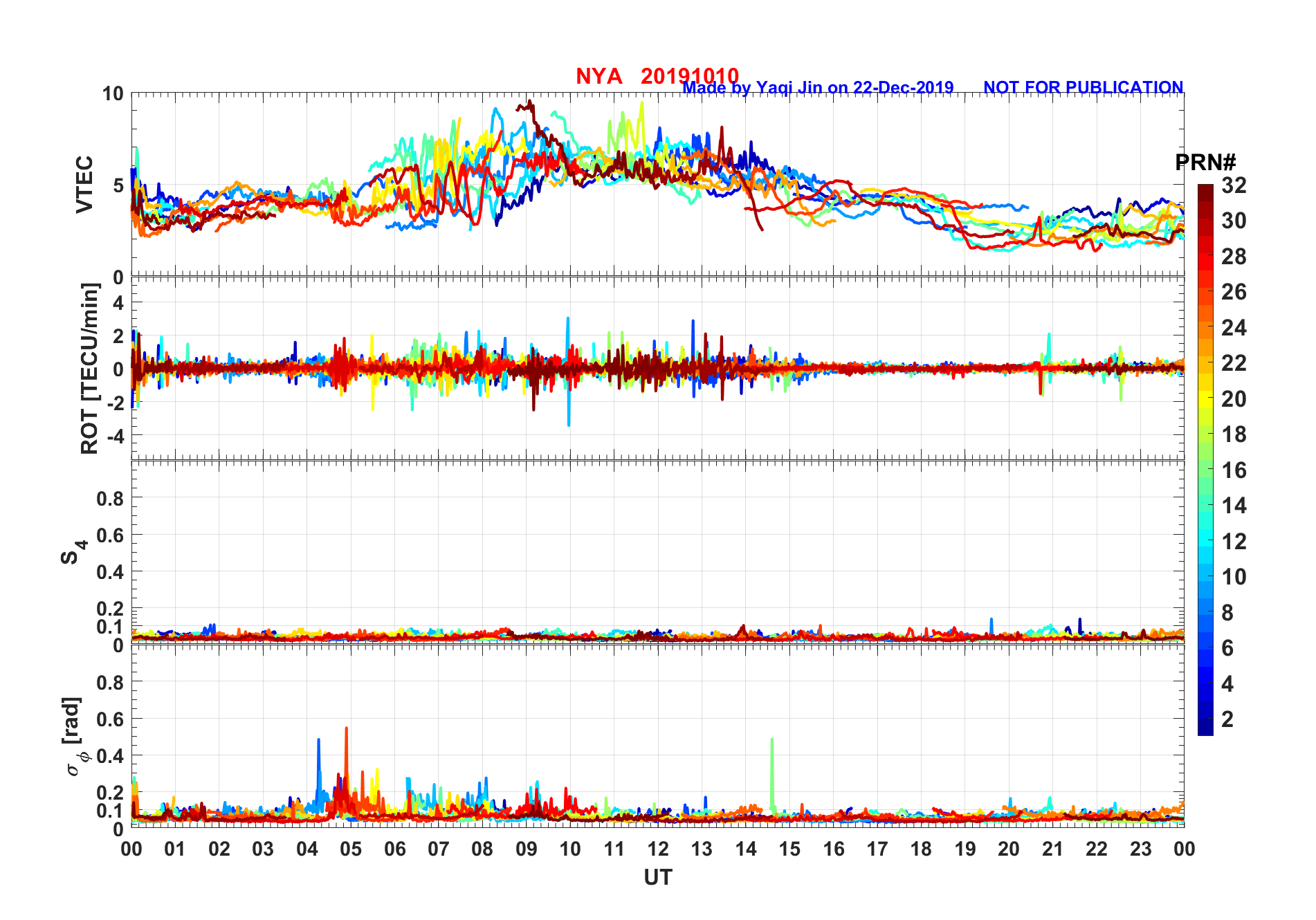Click the VTEC axis tick label 5

[x=118, y=185]
